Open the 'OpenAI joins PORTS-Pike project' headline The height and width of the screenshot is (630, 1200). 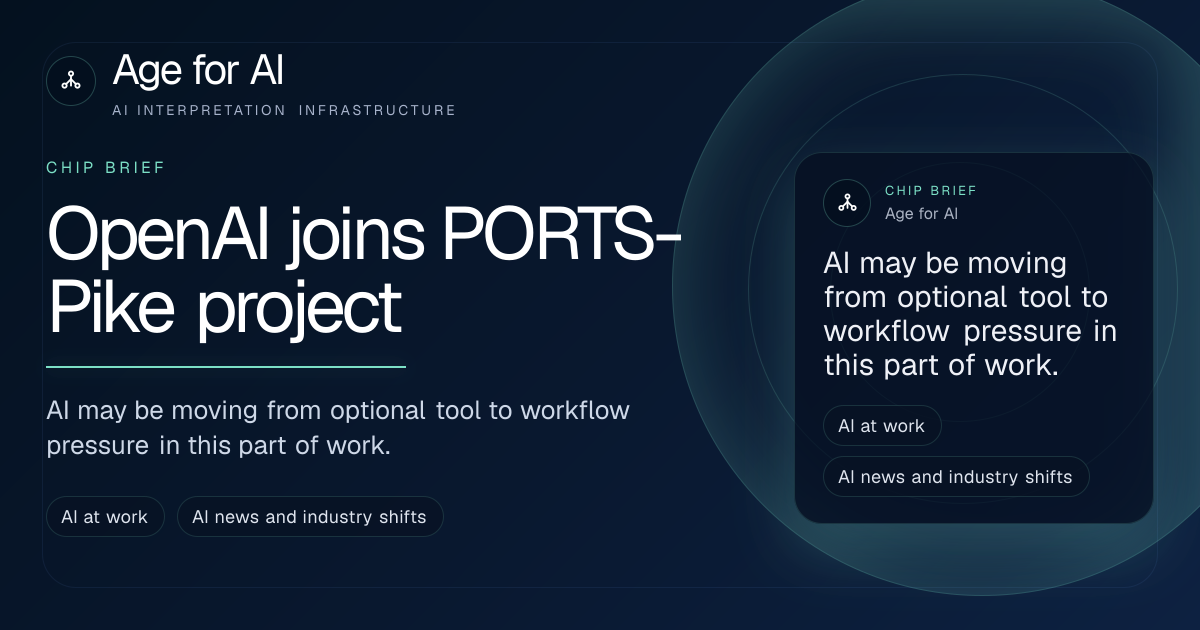pos(365,272)
